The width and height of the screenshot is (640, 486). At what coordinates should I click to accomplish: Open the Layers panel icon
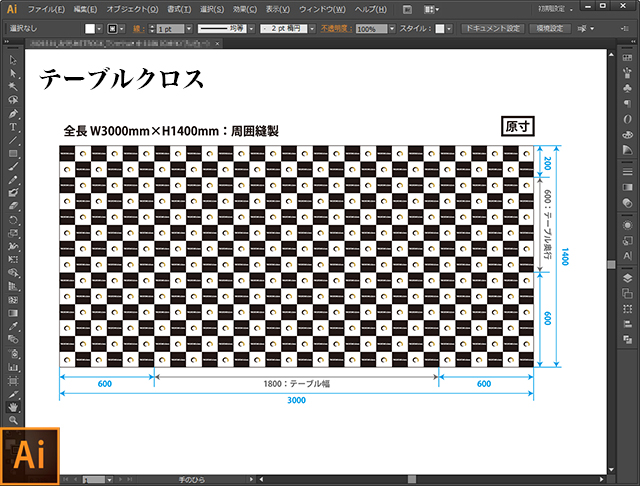click(627, 278)
